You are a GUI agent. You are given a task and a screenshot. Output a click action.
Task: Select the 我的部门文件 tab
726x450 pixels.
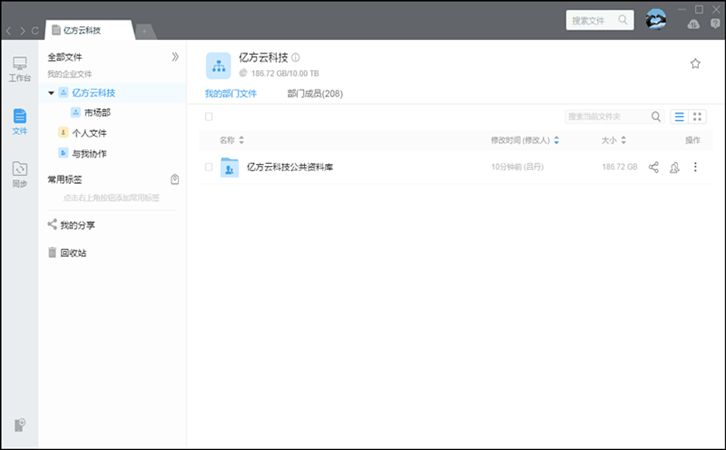[231, 94]
